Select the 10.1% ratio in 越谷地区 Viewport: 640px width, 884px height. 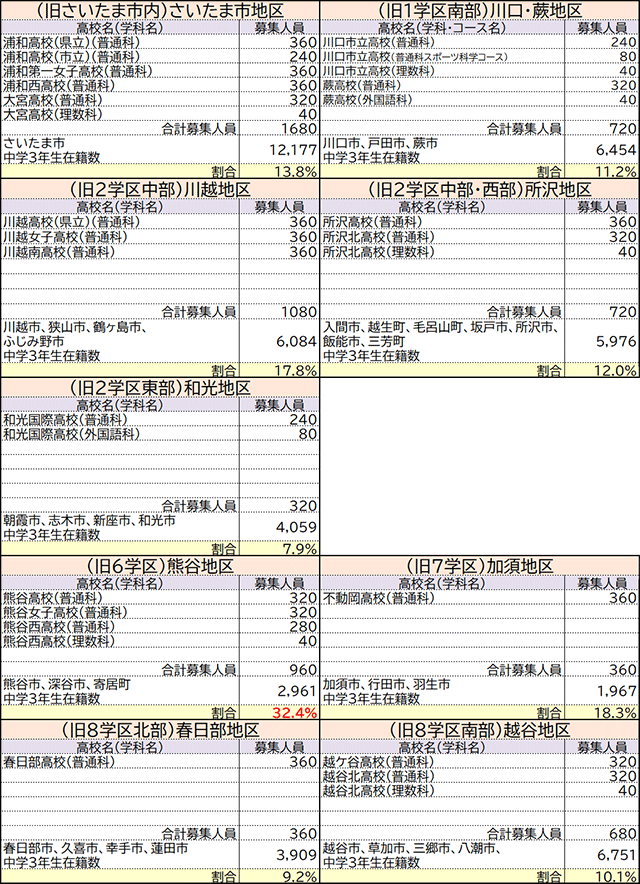pos(615,877)
